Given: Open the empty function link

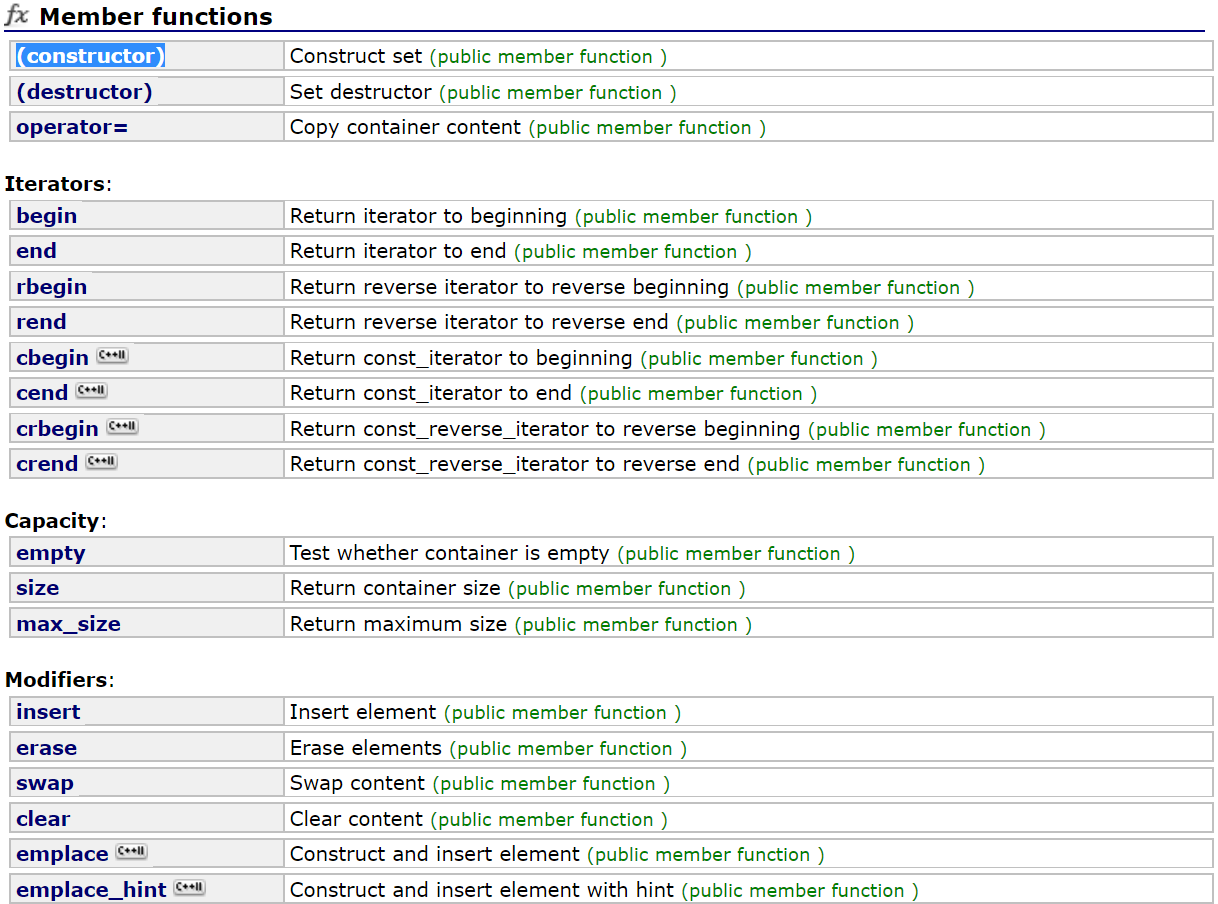Looking at the screenshot, I should click(51, 553).
